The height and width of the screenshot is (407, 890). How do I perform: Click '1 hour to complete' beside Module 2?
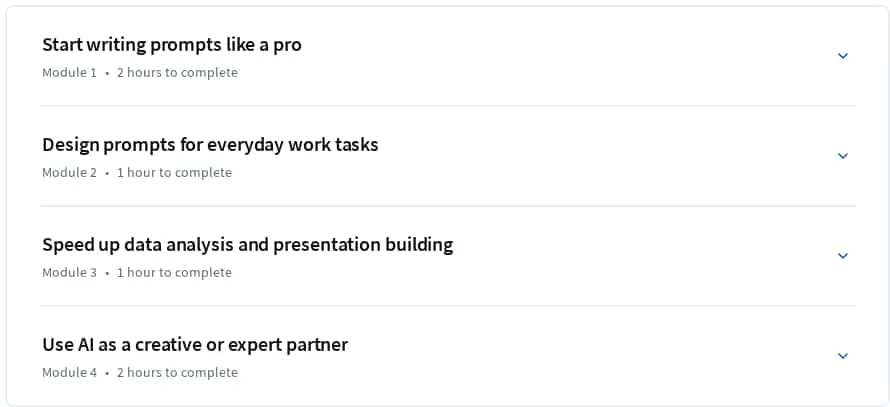click(x=174, y=173)
